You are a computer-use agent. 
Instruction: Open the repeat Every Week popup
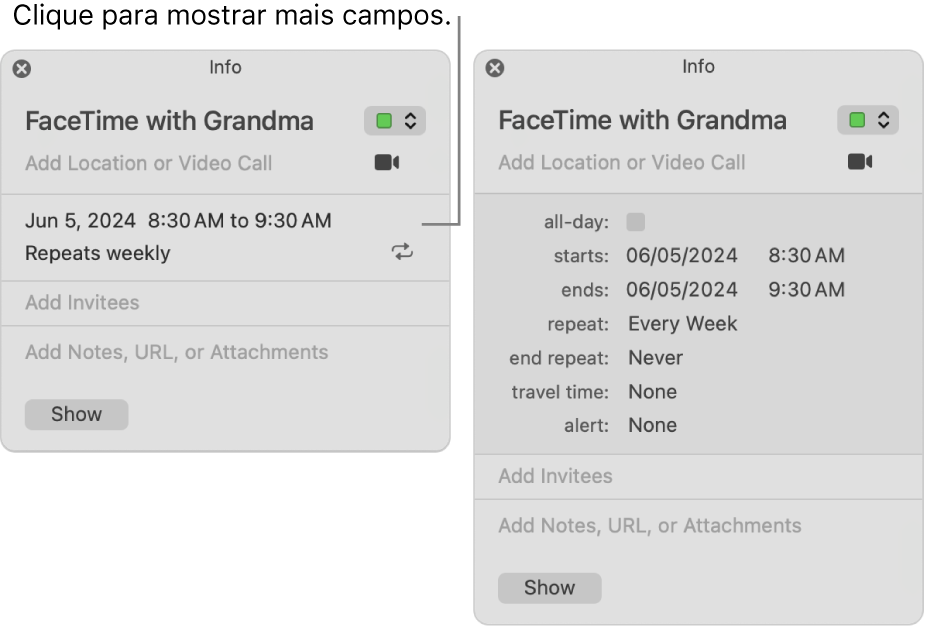(x=682, y=324)
